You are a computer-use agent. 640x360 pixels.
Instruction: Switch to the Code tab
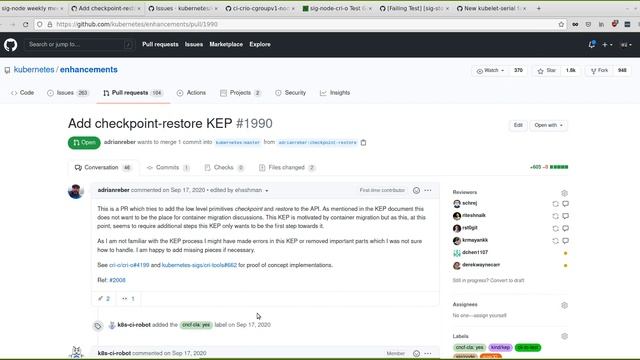click(22, 93)
